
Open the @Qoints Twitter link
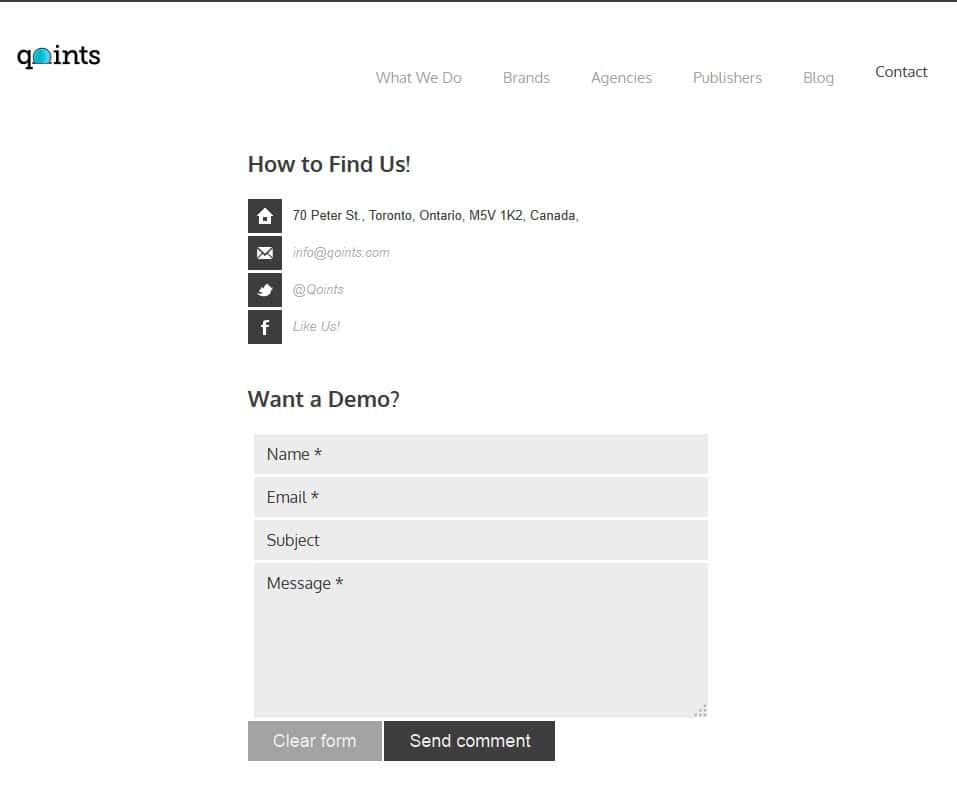click(318, 290)
